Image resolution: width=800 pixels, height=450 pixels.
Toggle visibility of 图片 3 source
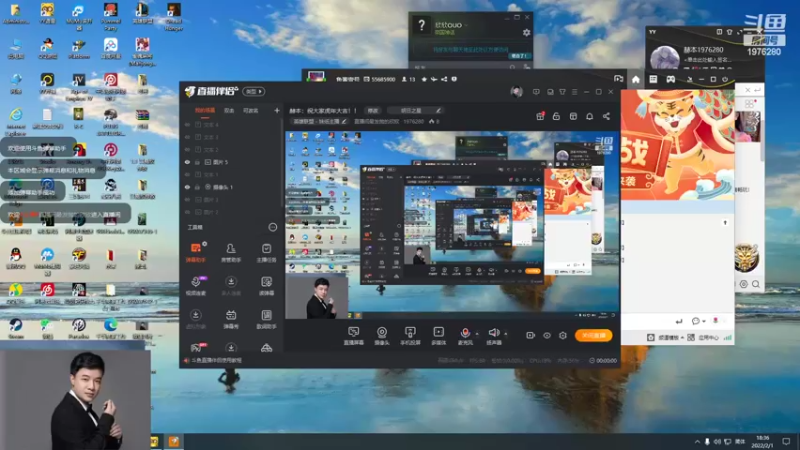point(187,199)
